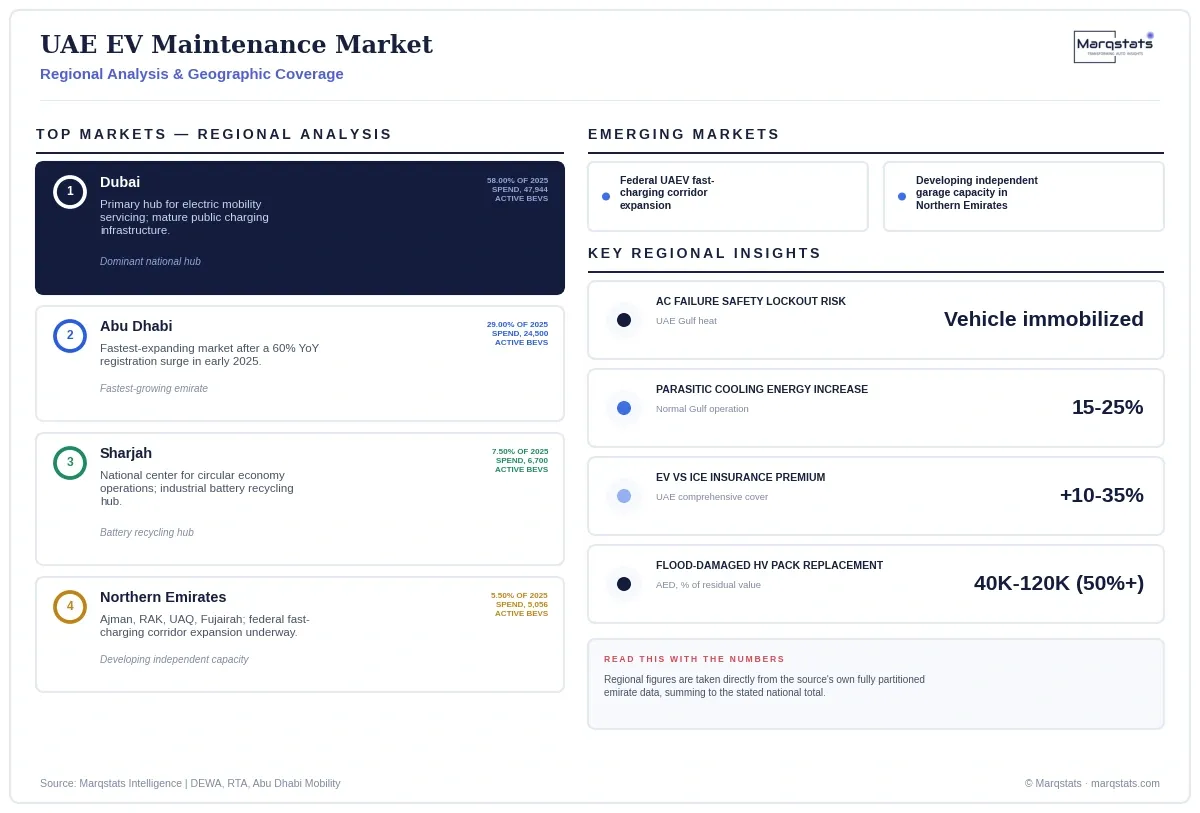Click the rank 3 circle badge for Sharjah

70,463
